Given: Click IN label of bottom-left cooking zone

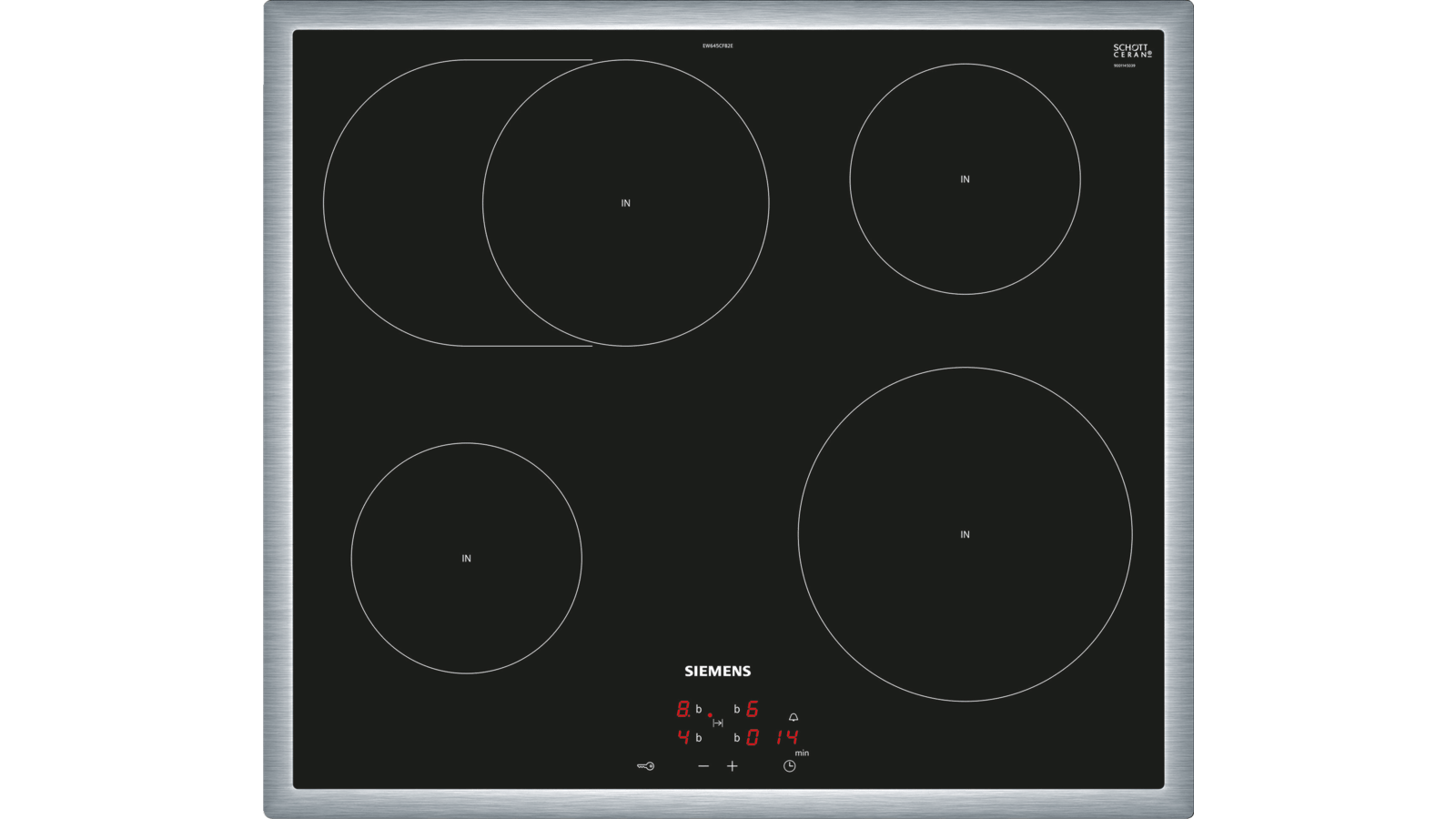Looking at the screenshot, I should (x=466, y=559).
